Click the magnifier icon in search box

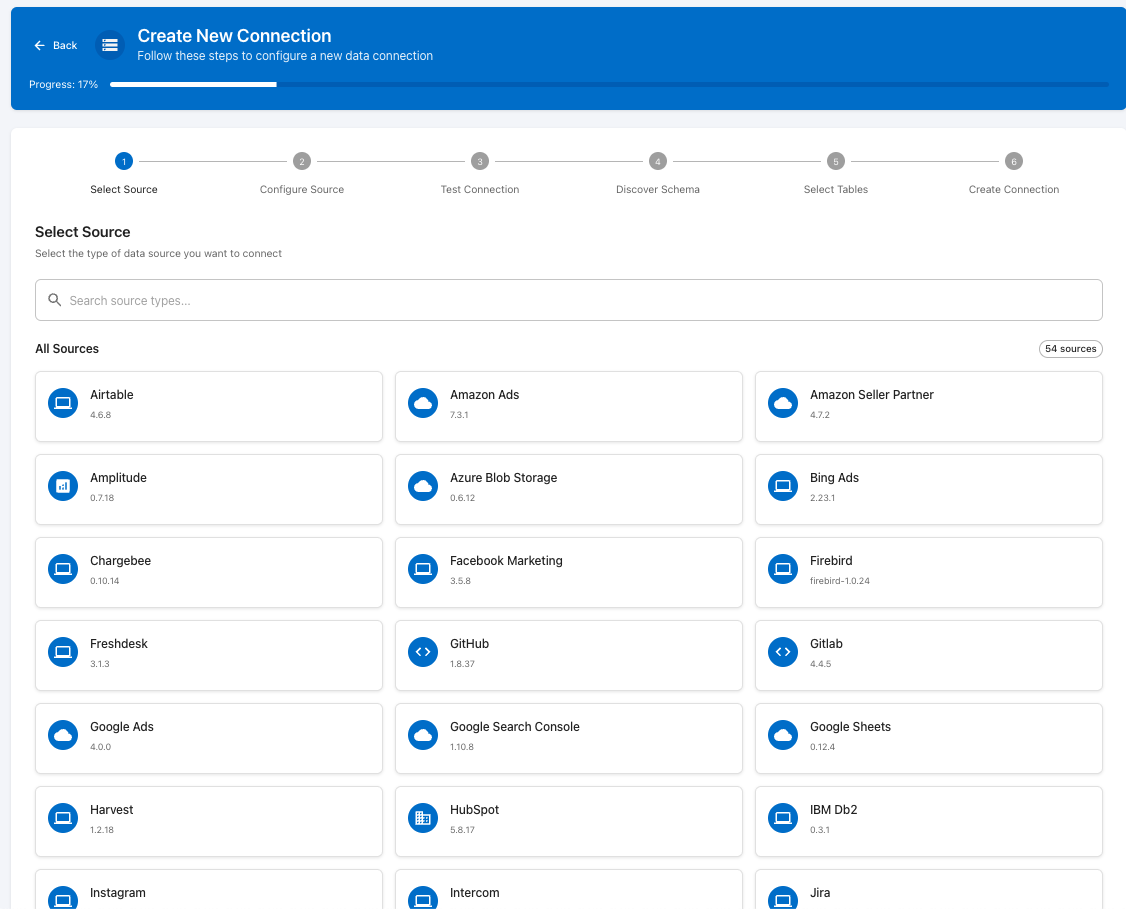point(55,300)
